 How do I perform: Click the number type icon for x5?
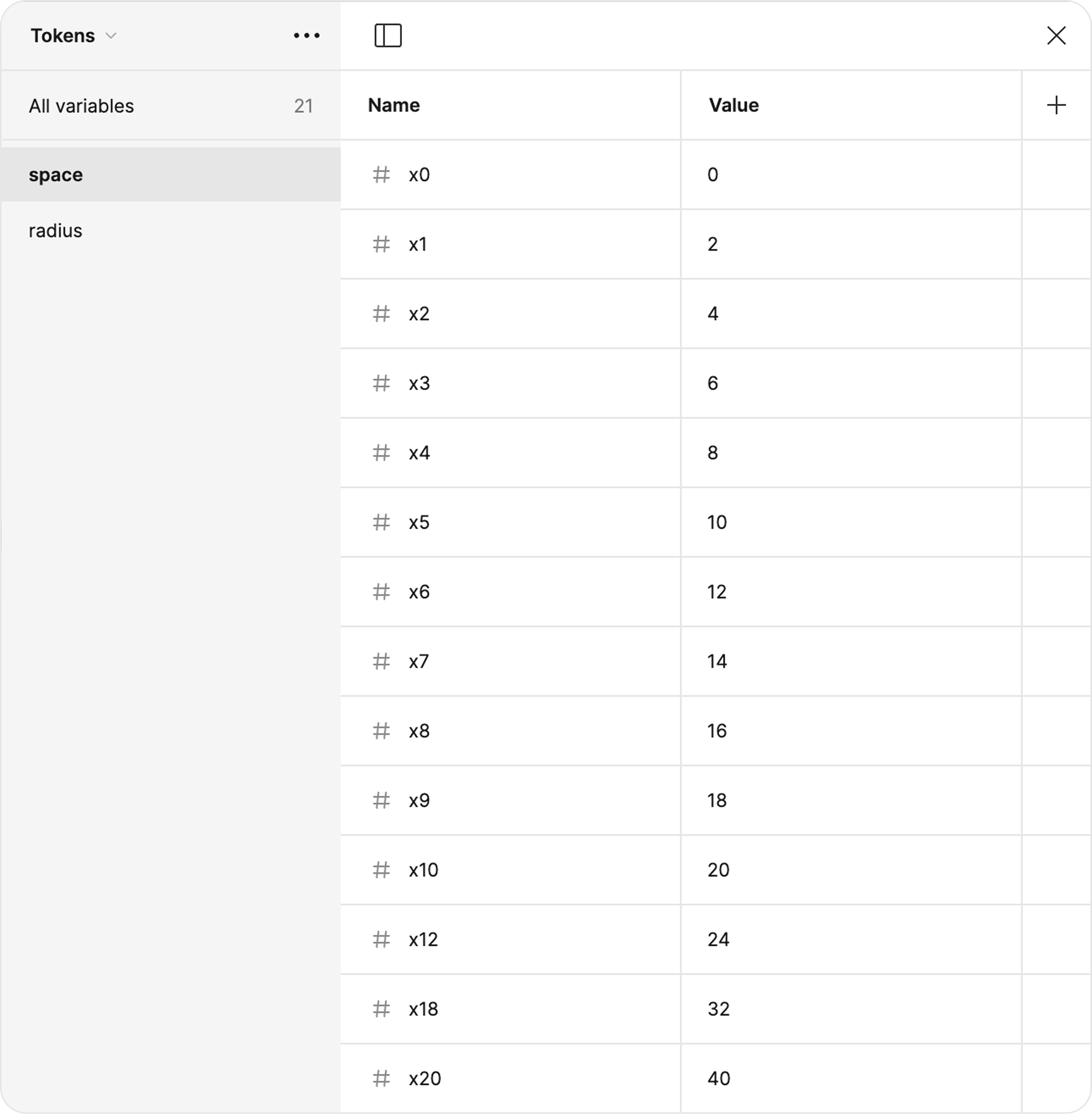pyautogui.click(x=381, y=522)
